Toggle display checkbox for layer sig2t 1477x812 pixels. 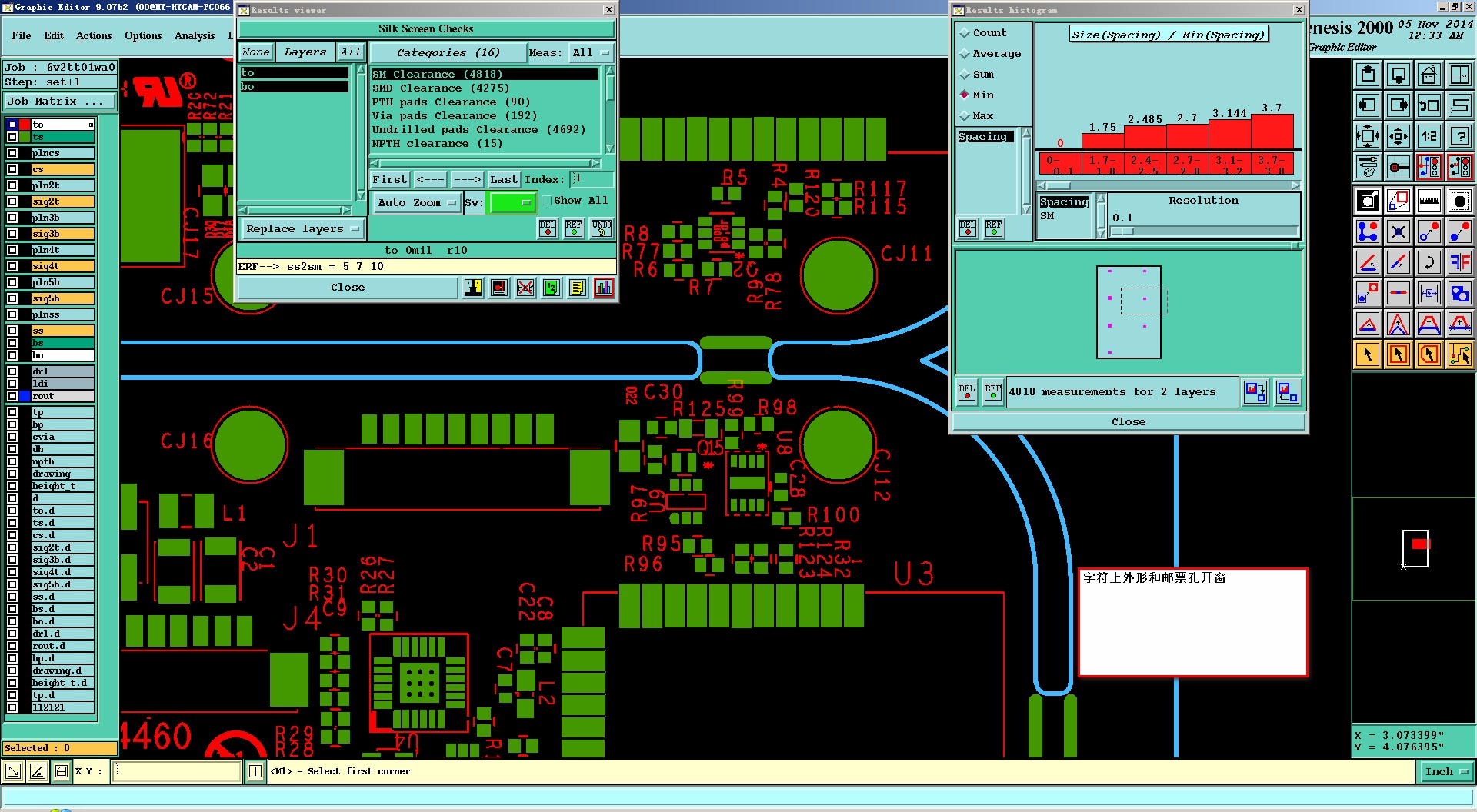[12, 201]
